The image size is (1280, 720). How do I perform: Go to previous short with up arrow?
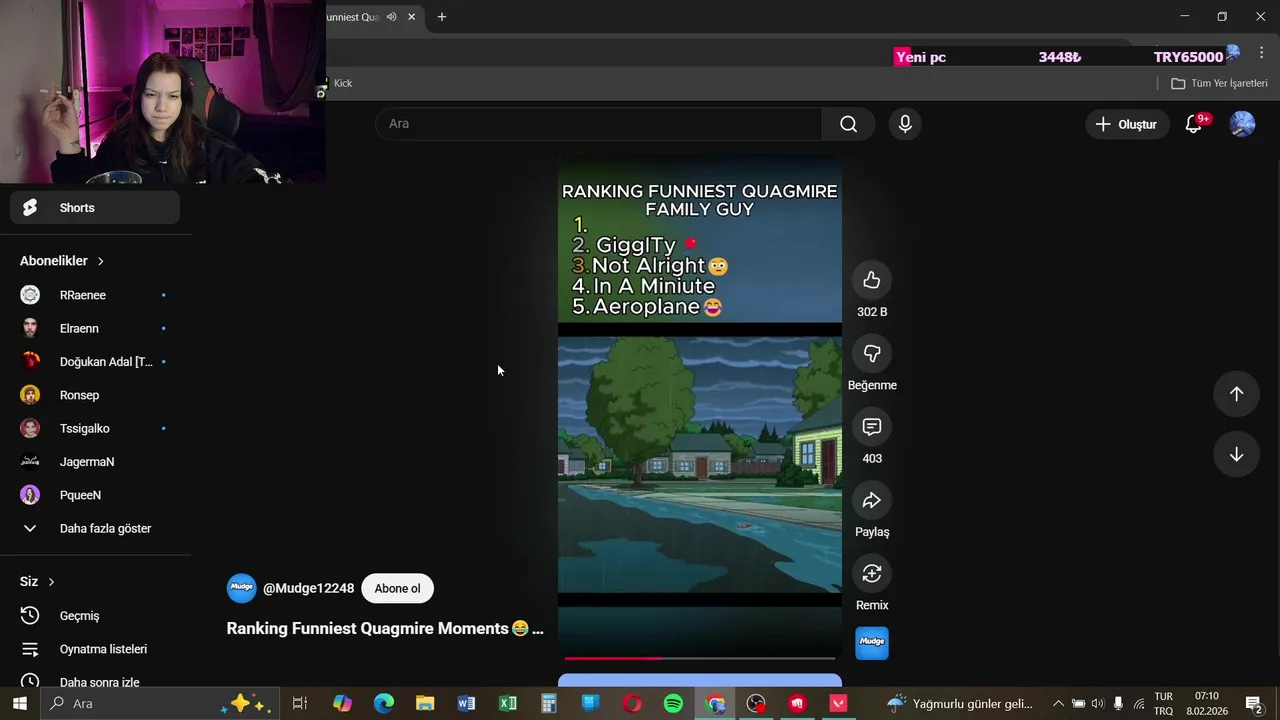[1236, 394]
